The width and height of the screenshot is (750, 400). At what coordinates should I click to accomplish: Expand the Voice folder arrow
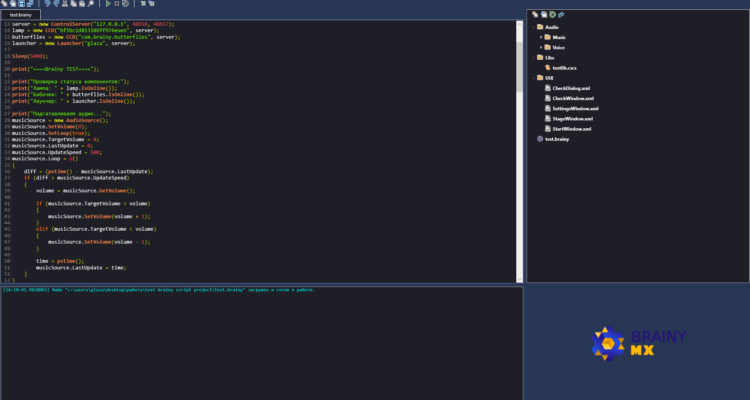tap(541, 47)
